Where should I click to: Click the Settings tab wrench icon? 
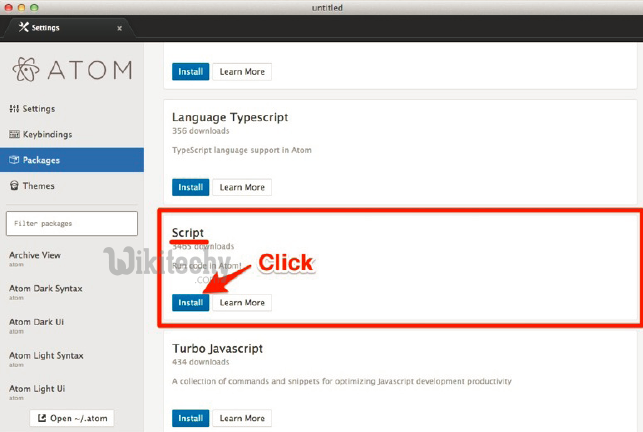[23, 27]
